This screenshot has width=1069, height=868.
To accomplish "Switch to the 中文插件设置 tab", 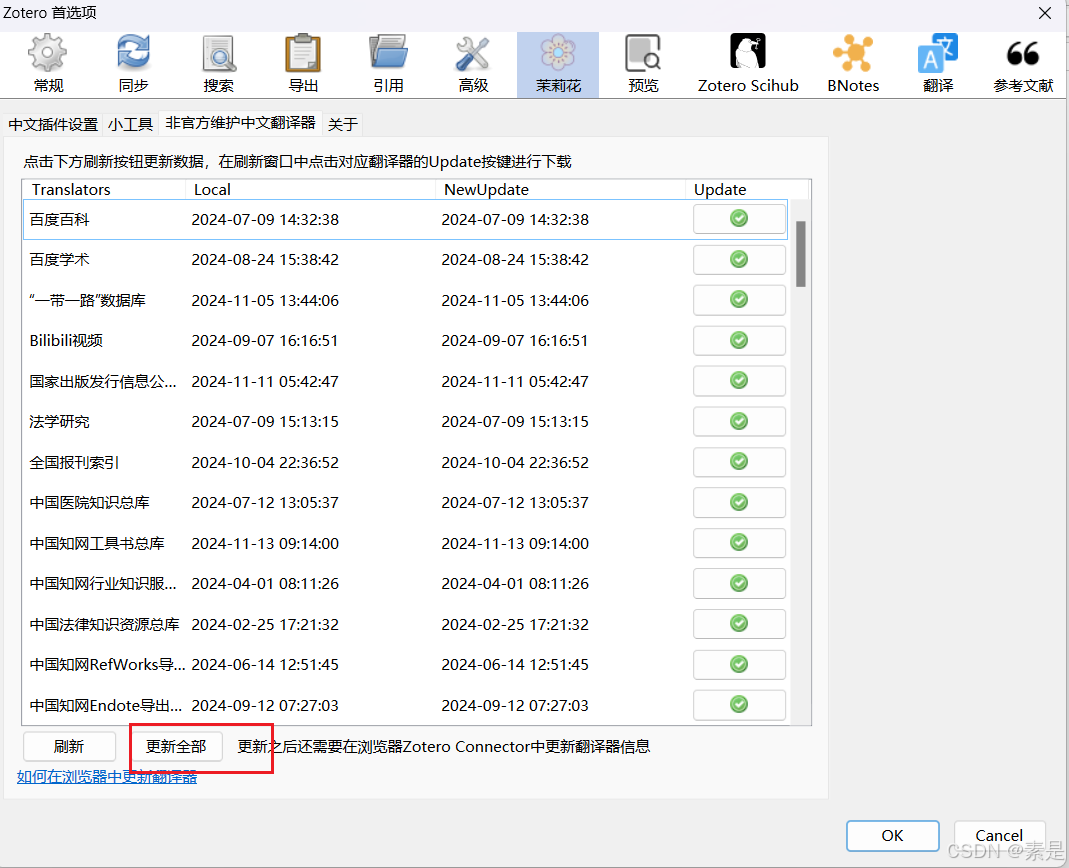I will [53, 124].
